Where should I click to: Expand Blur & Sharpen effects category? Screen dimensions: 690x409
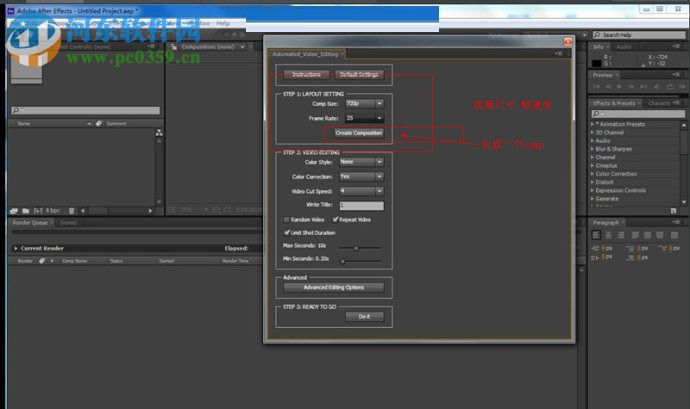(x=592, y=149)
